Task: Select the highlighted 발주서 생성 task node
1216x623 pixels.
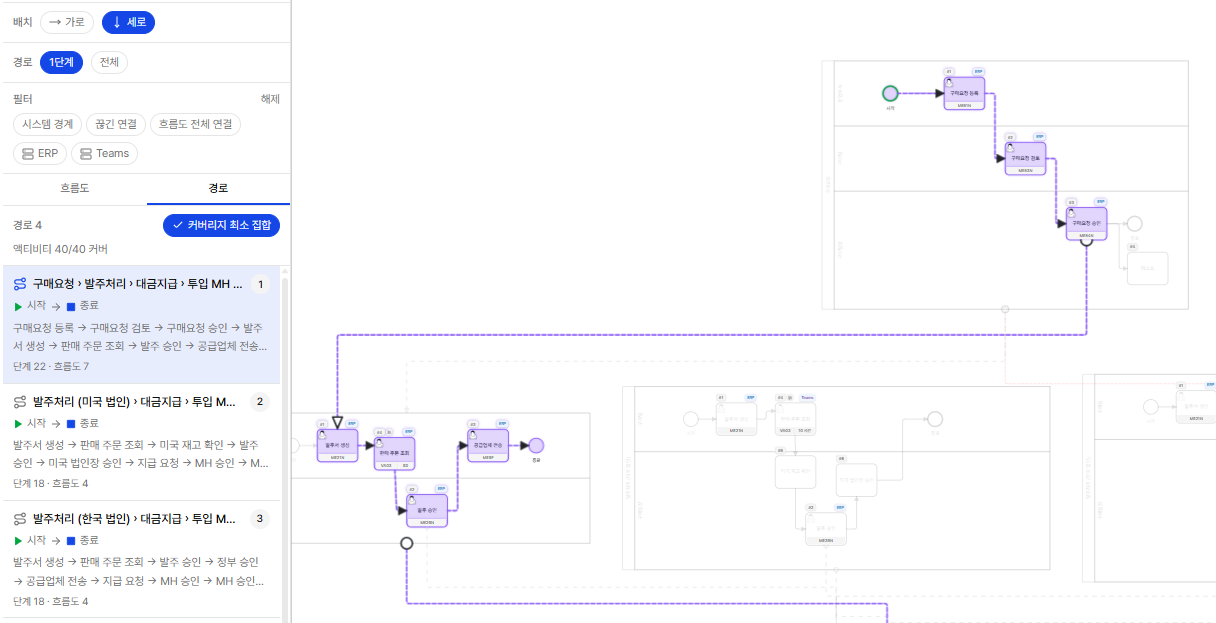Action: tap(337, 445)
